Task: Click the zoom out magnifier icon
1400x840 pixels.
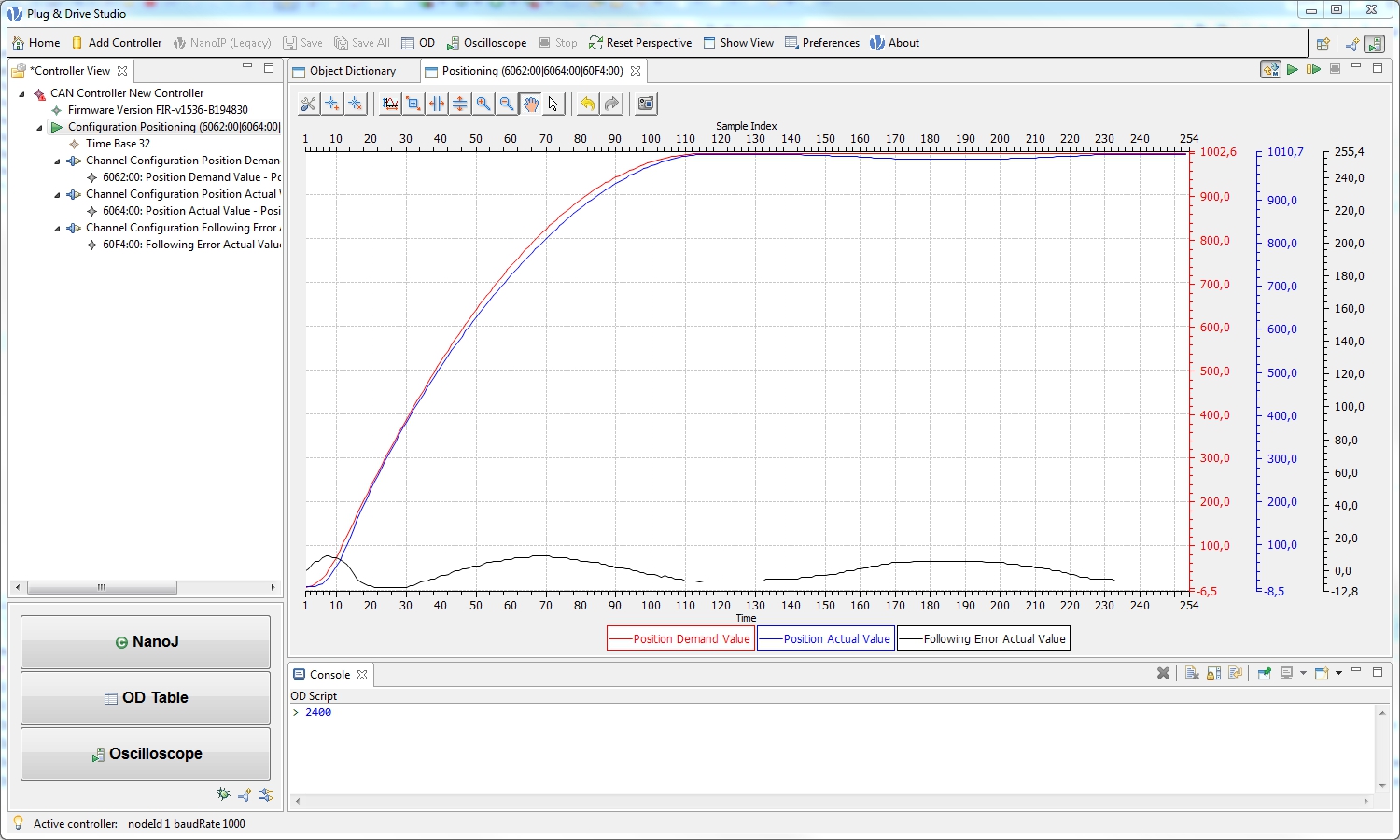Action: click(x=507, y=104)
